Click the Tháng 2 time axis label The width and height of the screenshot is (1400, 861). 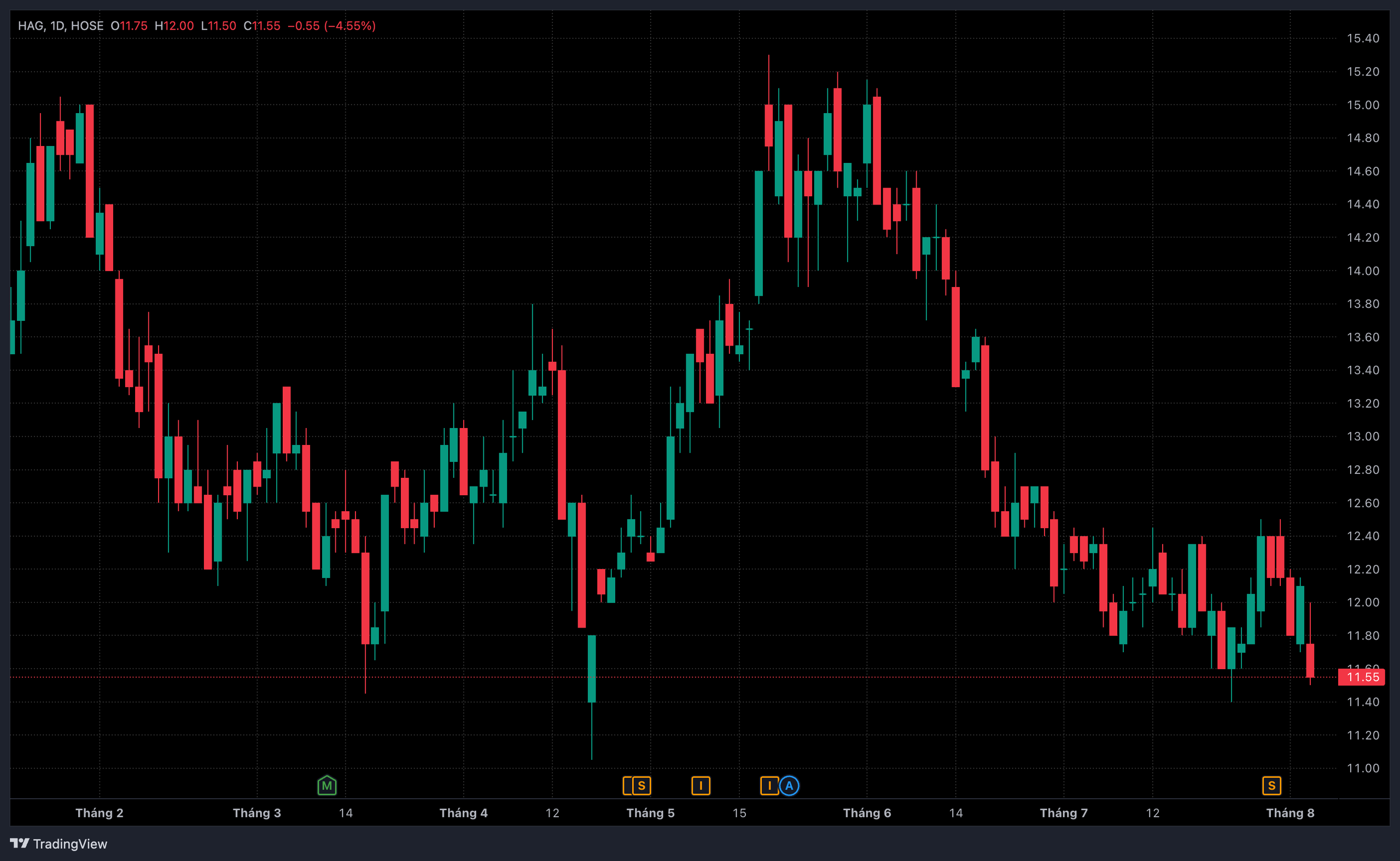[100, 812]
